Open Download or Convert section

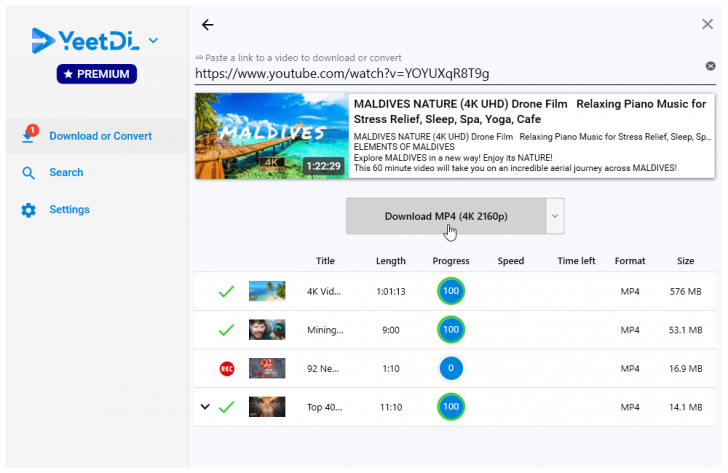pyautogui.click(x=97, y=136)
